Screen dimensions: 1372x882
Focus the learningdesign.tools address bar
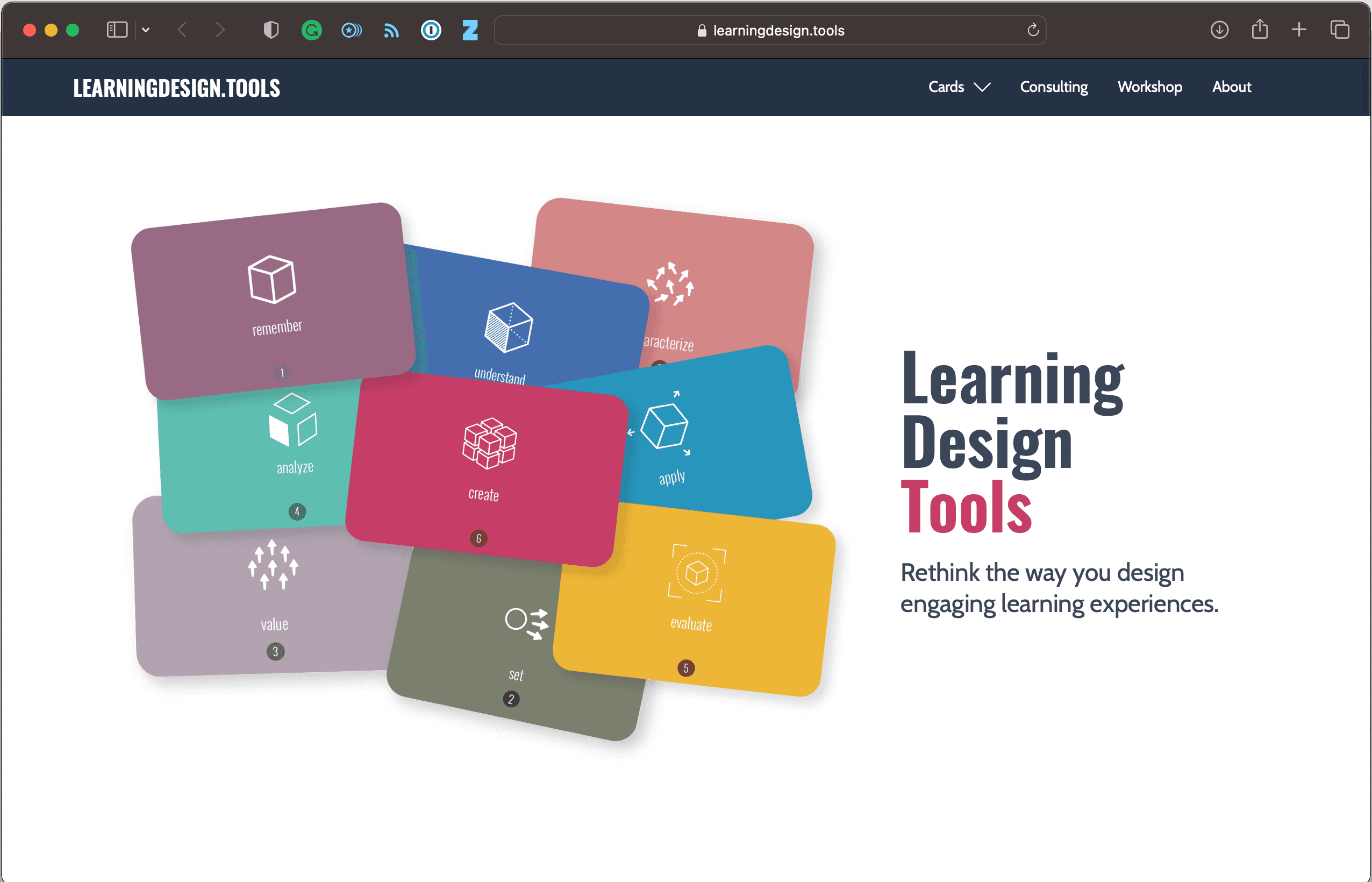click(770, 30)
